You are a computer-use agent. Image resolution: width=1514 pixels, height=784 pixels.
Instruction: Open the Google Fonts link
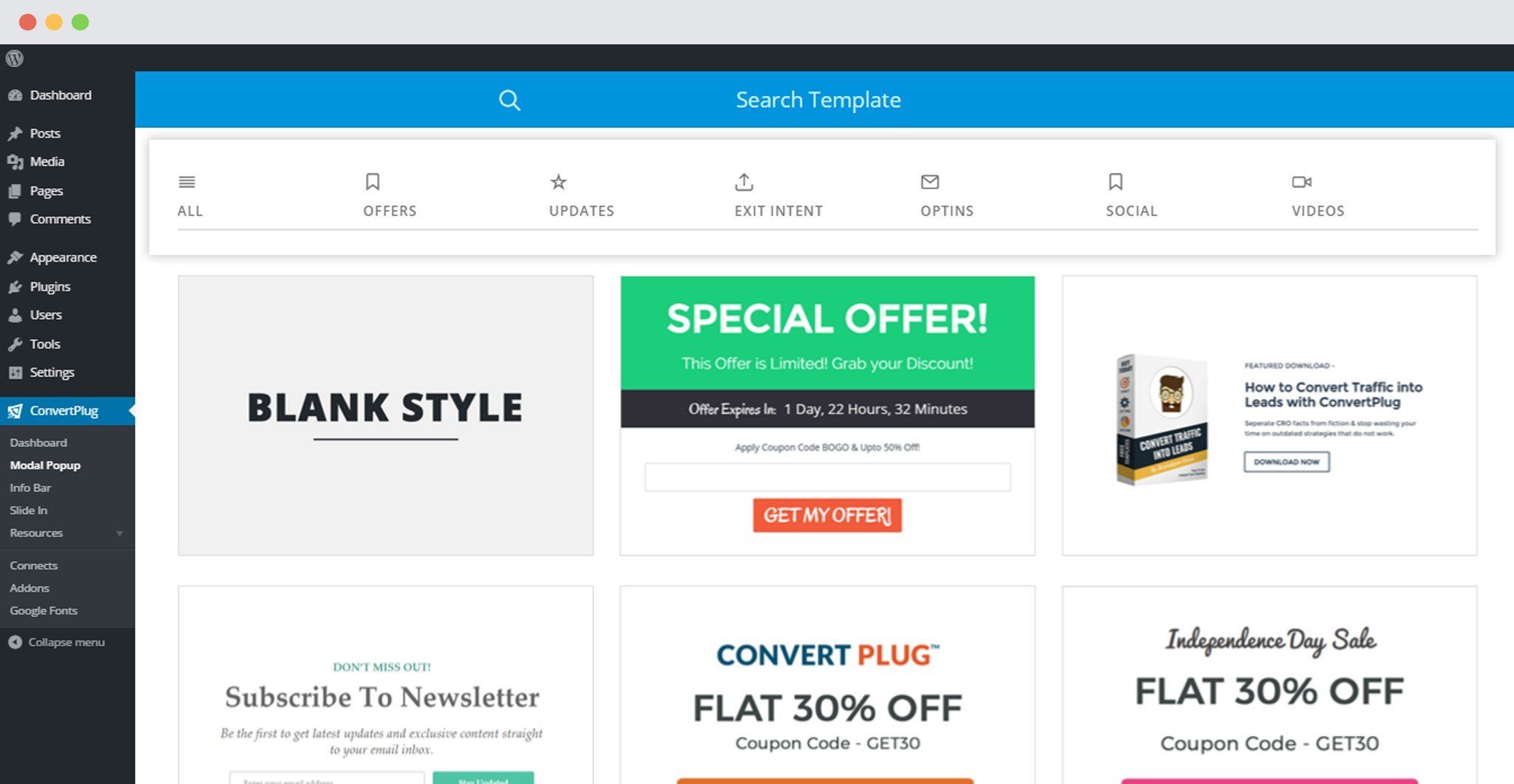(x=43, y=610)
